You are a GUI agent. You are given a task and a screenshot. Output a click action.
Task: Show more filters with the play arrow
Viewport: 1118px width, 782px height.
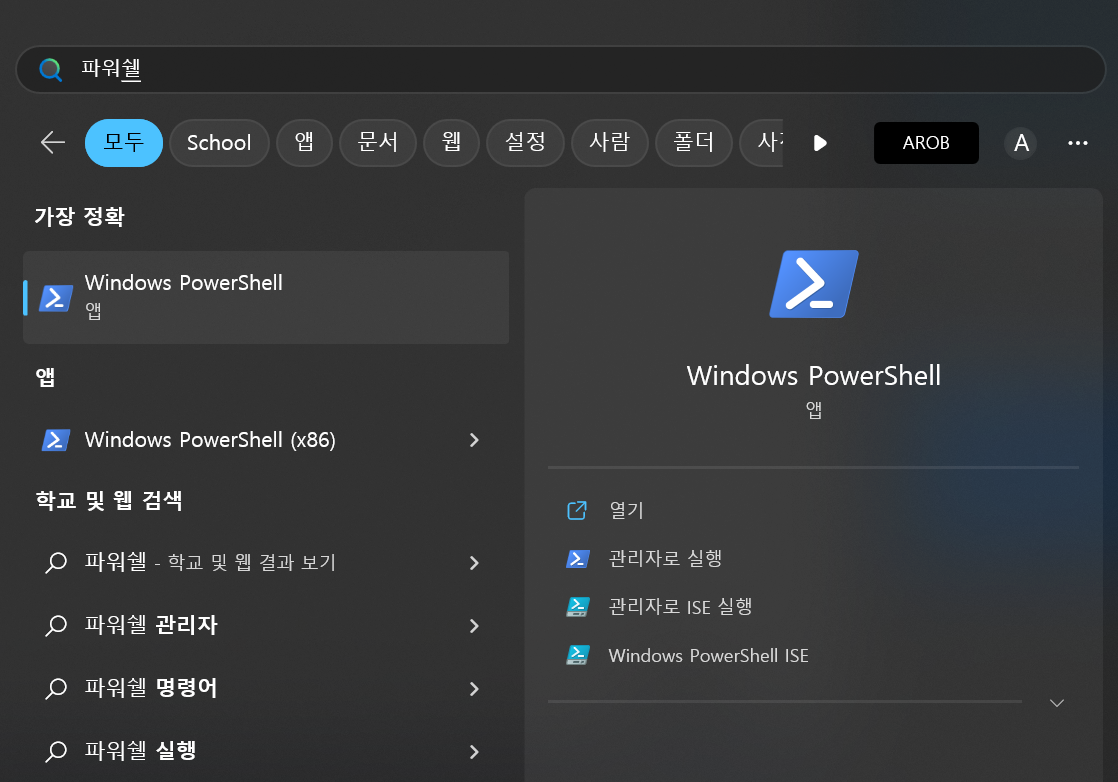820,143
